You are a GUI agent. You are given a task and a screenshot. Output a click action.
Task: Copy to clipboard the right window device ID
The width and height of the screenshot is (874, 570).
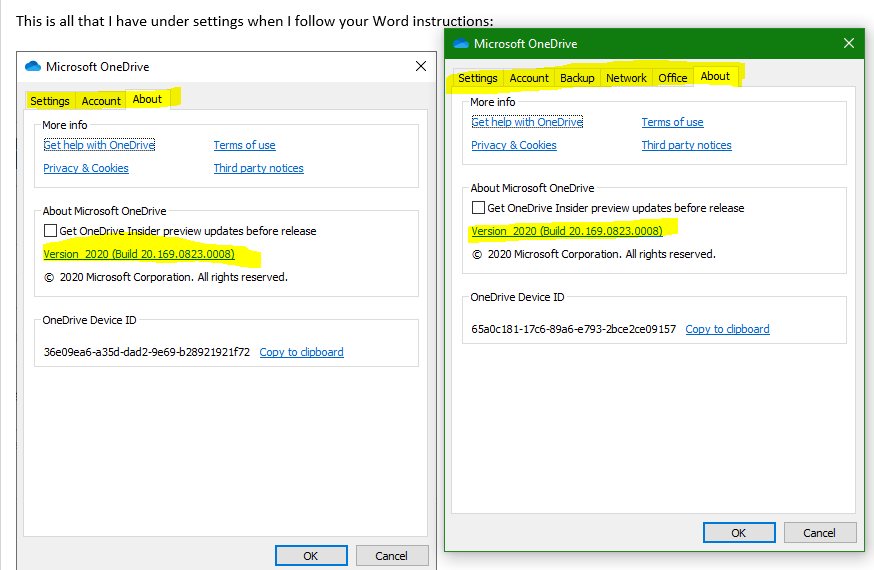click(727, 329)
